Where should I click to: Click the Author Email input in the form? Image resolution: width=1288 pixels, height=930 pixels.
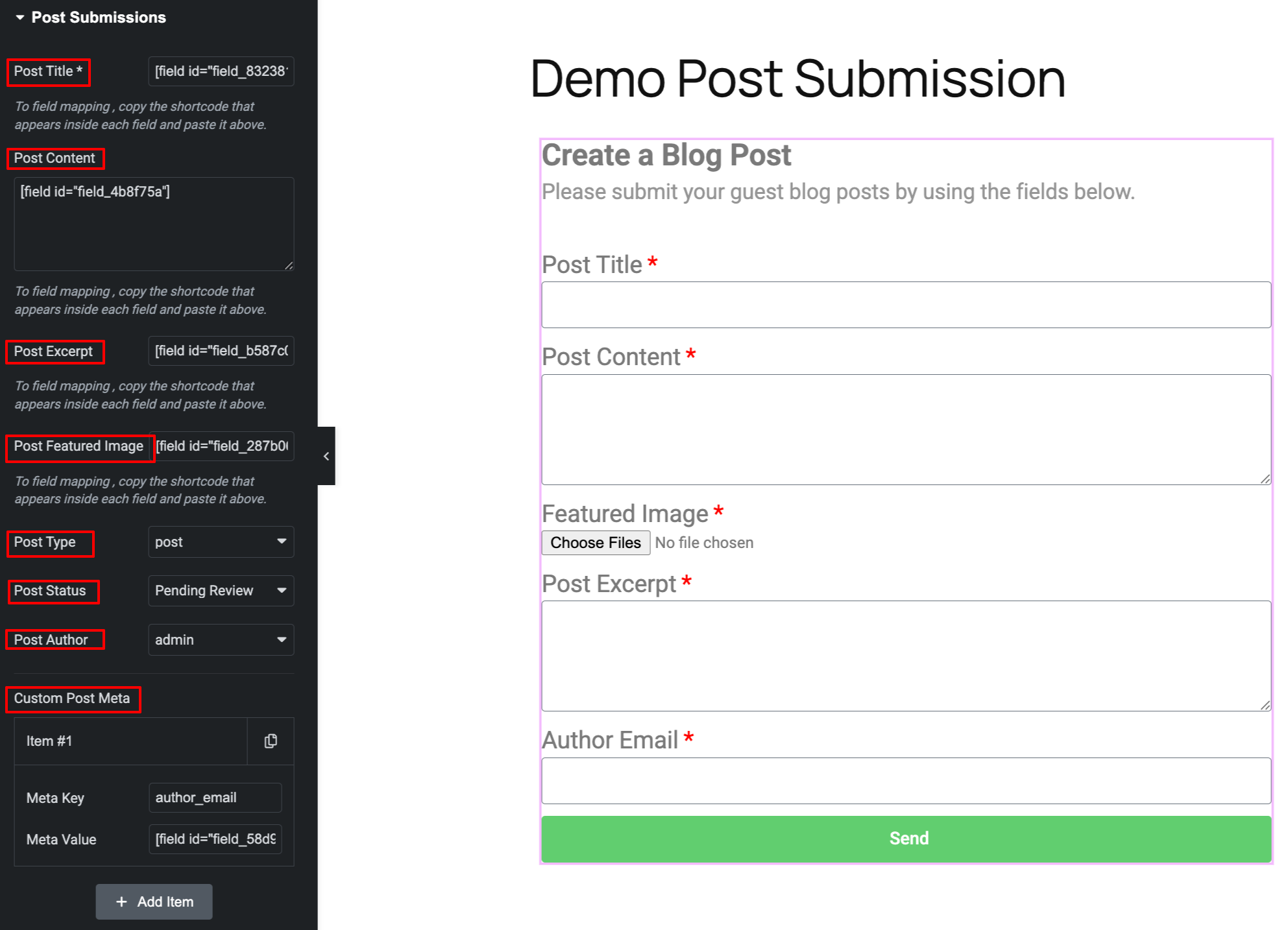pos(906,781)
